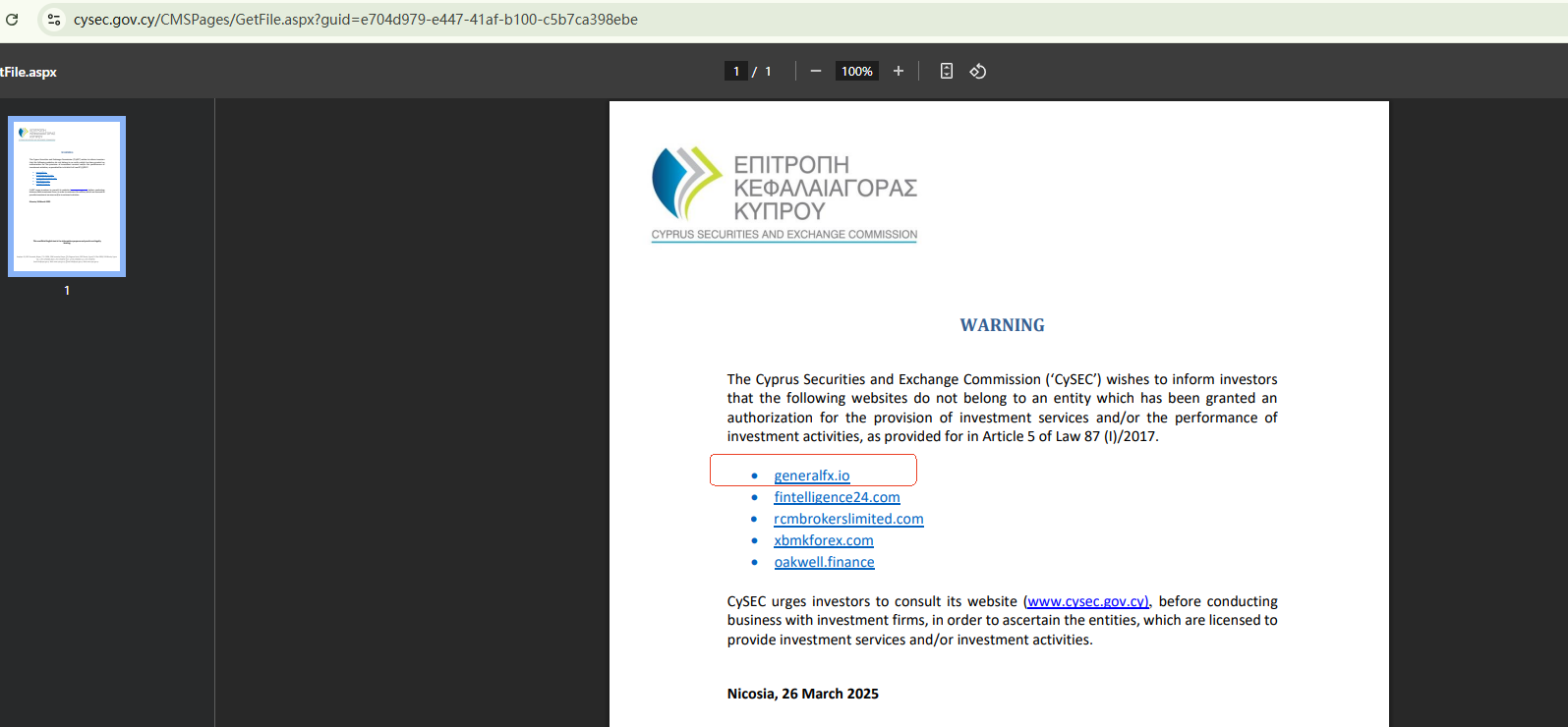Image resolution: width=1568 pixels, height=727 pixels.
Task: Click the tFile.aspx document title
Action: (x=29, y=72)
